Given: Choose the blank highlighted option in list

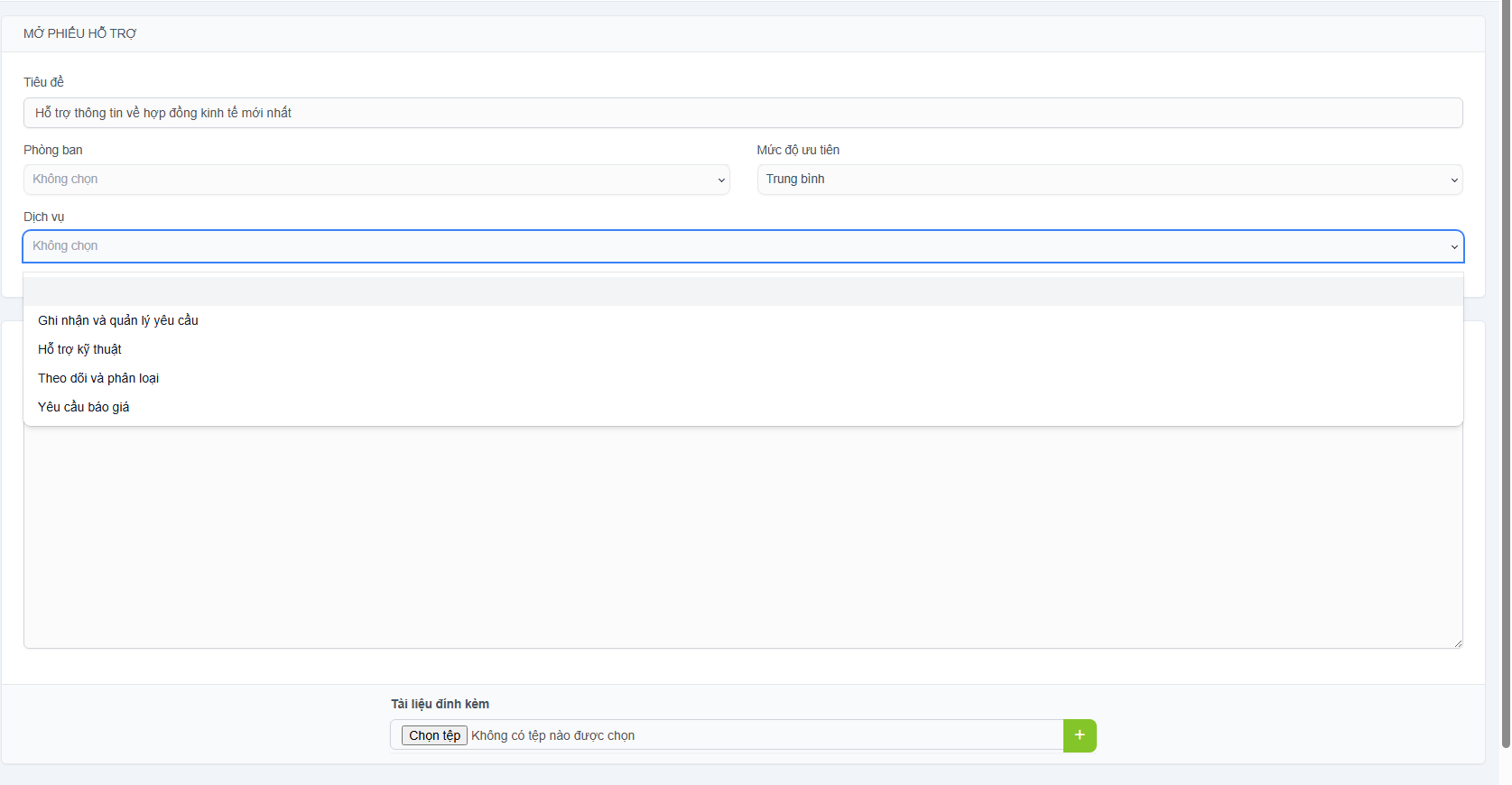Looking at the screenshot, I should pos(740,291).
